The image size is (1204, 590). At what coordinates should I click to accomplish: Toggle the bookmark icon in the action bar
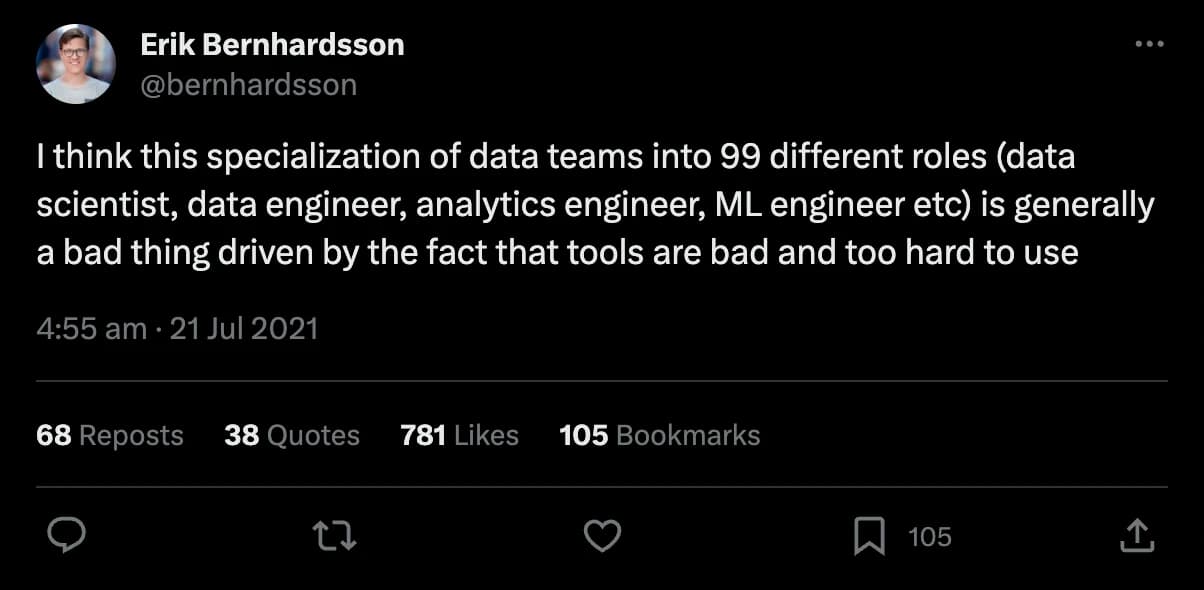point(869,537)
